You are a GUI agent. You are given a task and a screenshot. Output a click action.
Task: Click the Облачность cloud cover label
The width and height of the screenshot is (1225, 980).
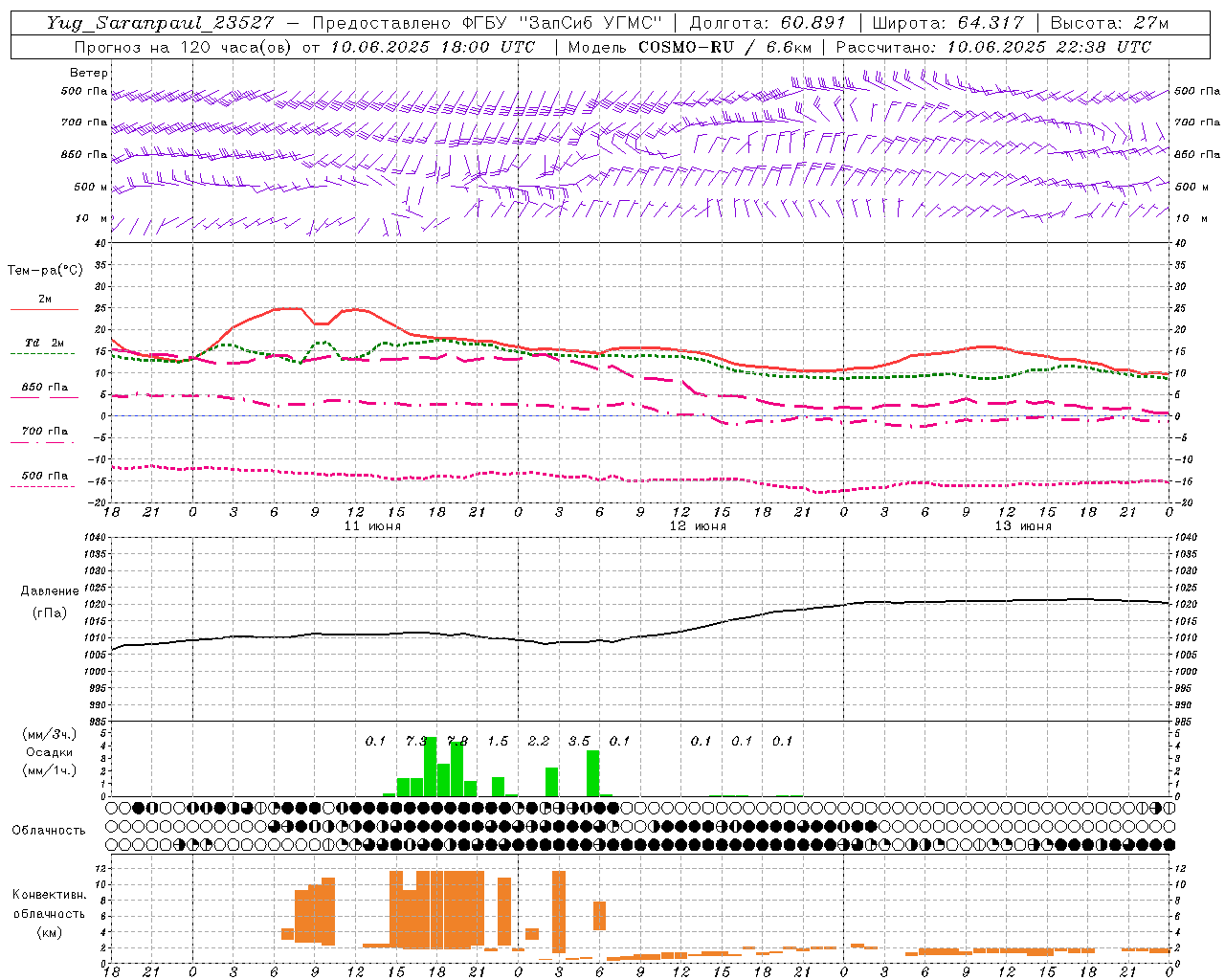click(49, 830)
